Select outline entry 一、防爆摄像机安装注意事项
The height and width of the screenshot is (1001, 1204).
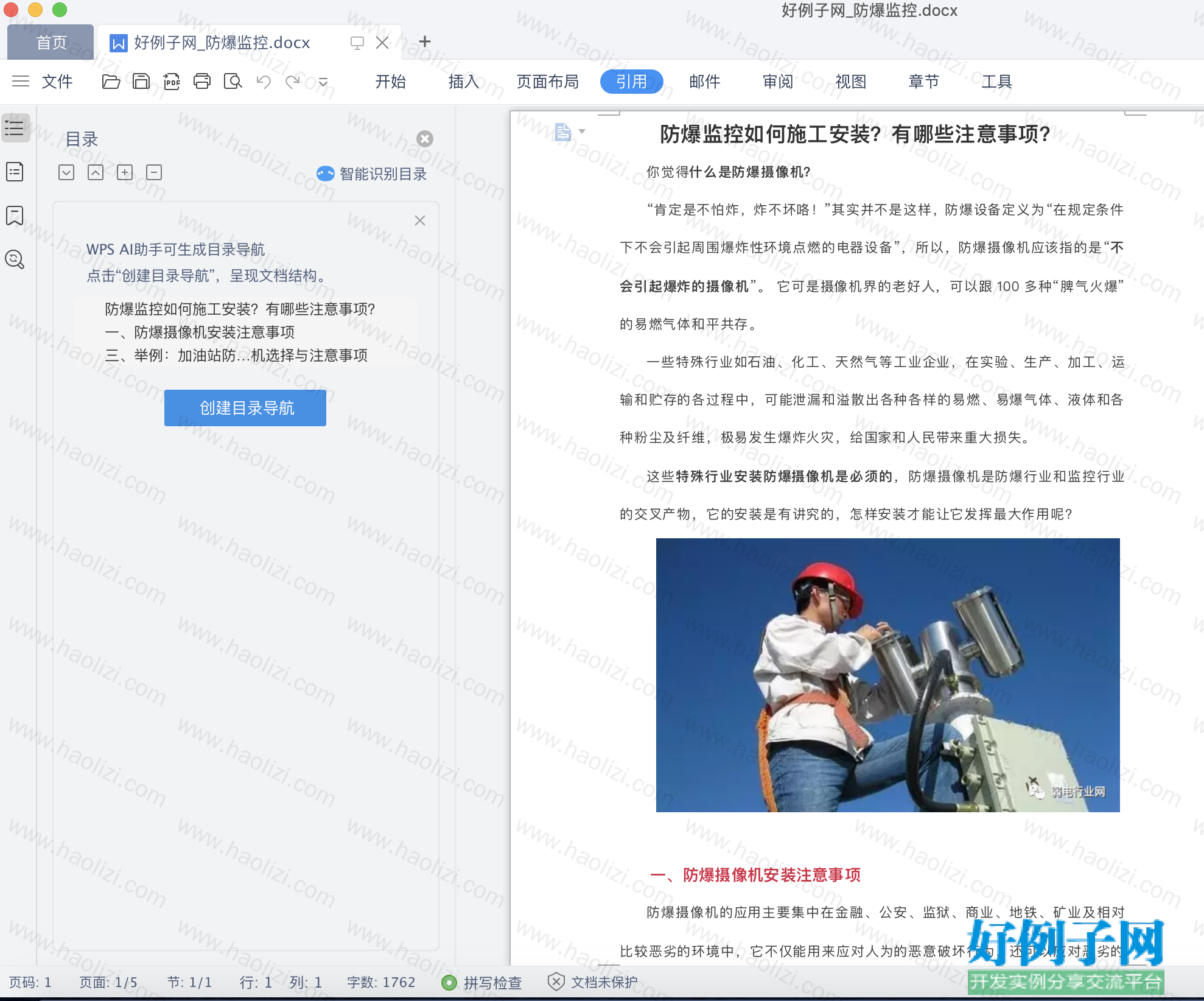click(x=200, y=332)
